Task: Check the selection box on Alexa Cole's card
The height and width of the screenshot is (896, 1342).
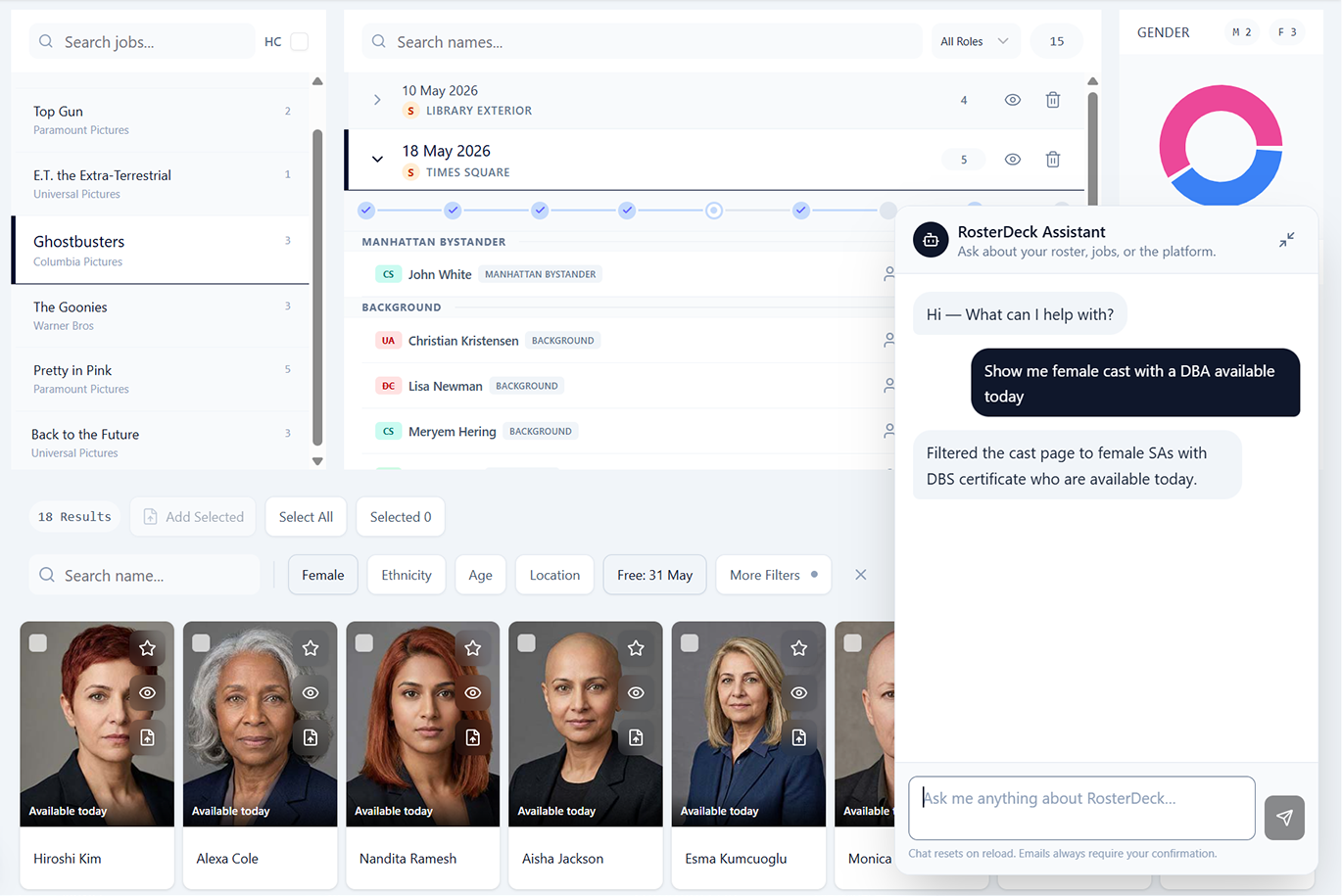Action: point(201,643)
